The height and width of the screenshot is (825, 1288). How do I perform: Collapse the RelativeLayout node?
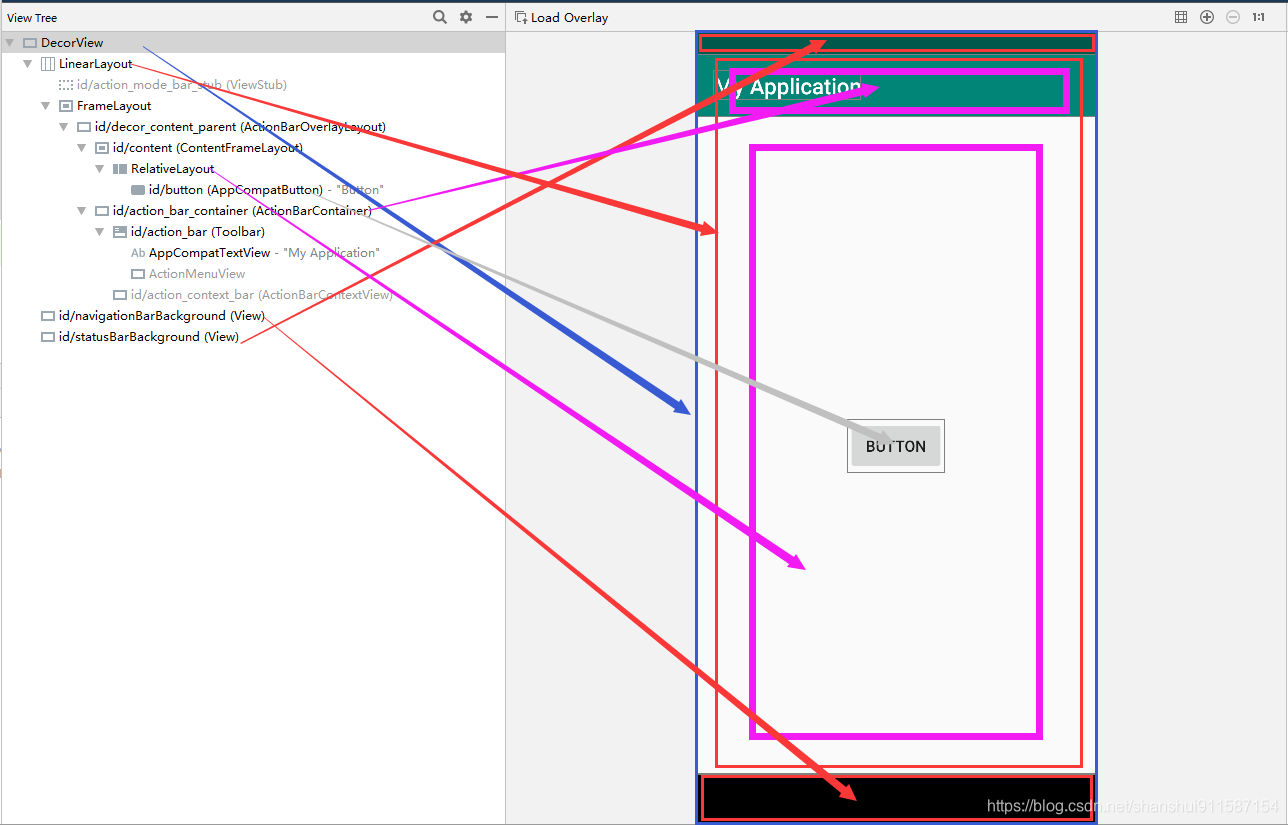[x=100, y=169]
